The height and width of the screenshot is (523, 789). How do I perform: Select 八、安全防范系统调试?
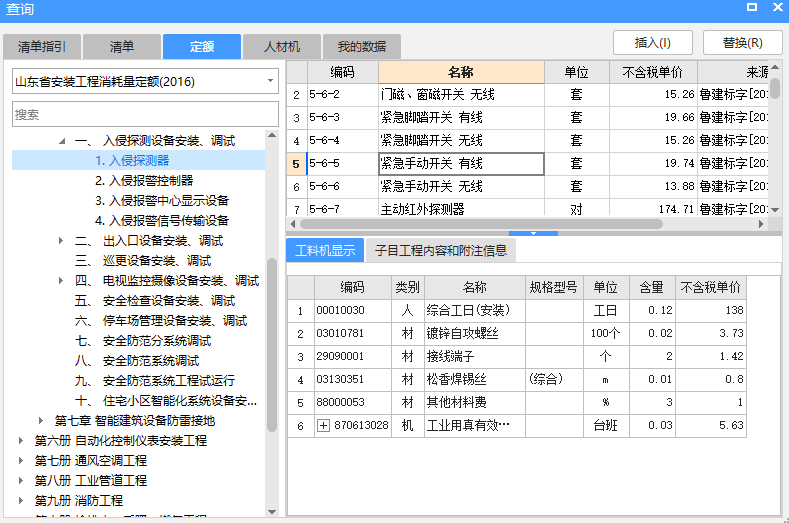[137, 360]
